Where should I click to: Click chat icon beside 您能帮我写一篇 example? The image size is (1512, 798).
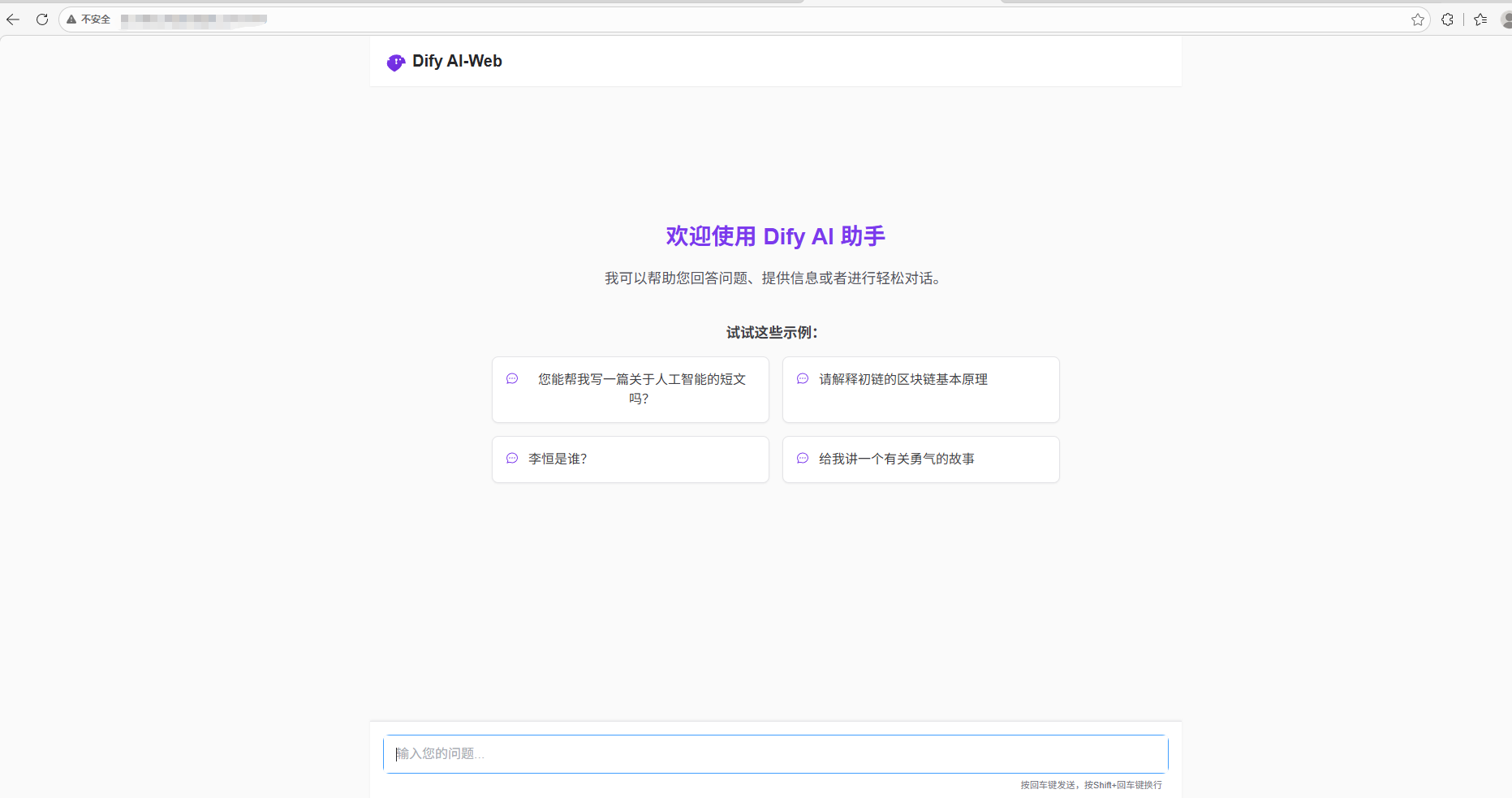coord(512,379)
